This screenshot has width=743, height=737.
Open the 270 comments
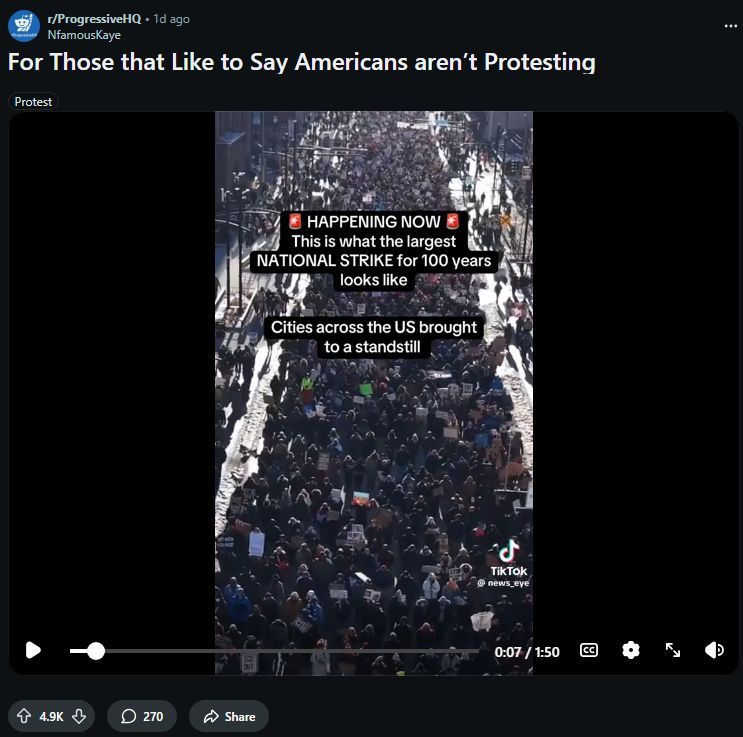coord(142,716)
